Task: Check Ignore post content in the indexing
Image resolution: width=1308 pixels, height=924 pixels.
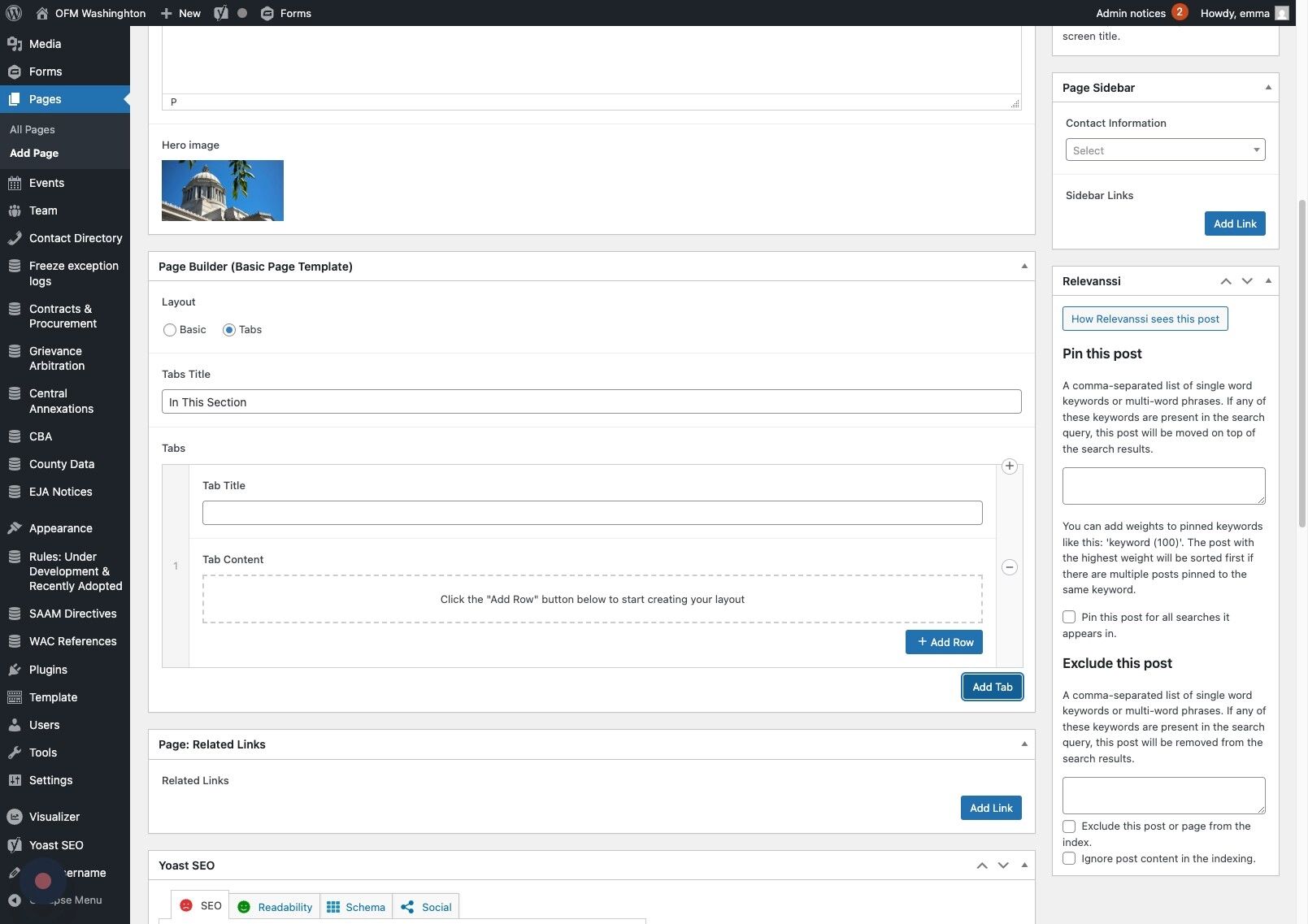Action: click(1069, 859)
